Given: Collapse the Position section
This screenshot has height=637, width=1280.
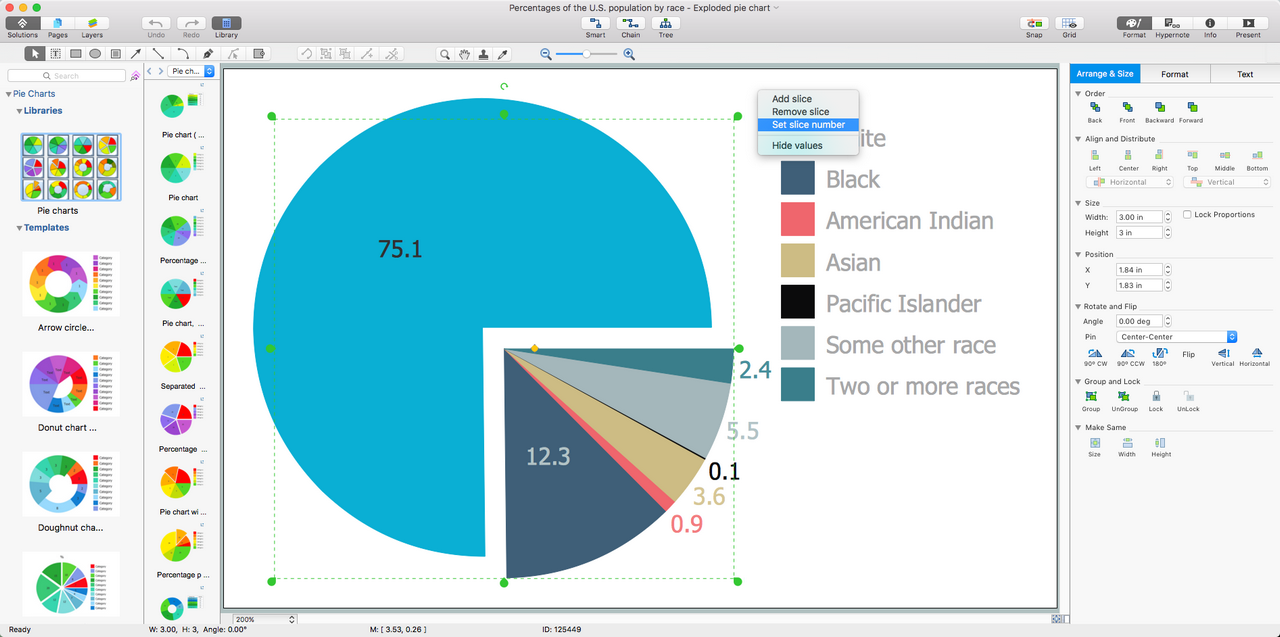Looking at the screenshot, I should tap(1078, 255).
